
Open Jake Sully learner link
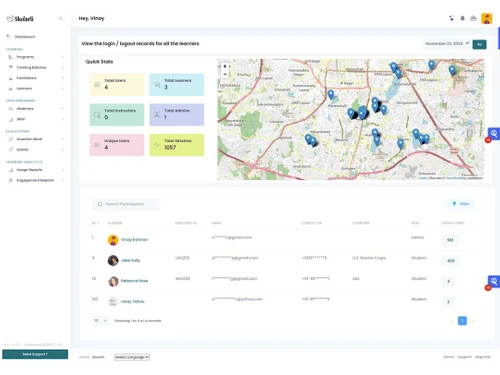click(130, 260)
